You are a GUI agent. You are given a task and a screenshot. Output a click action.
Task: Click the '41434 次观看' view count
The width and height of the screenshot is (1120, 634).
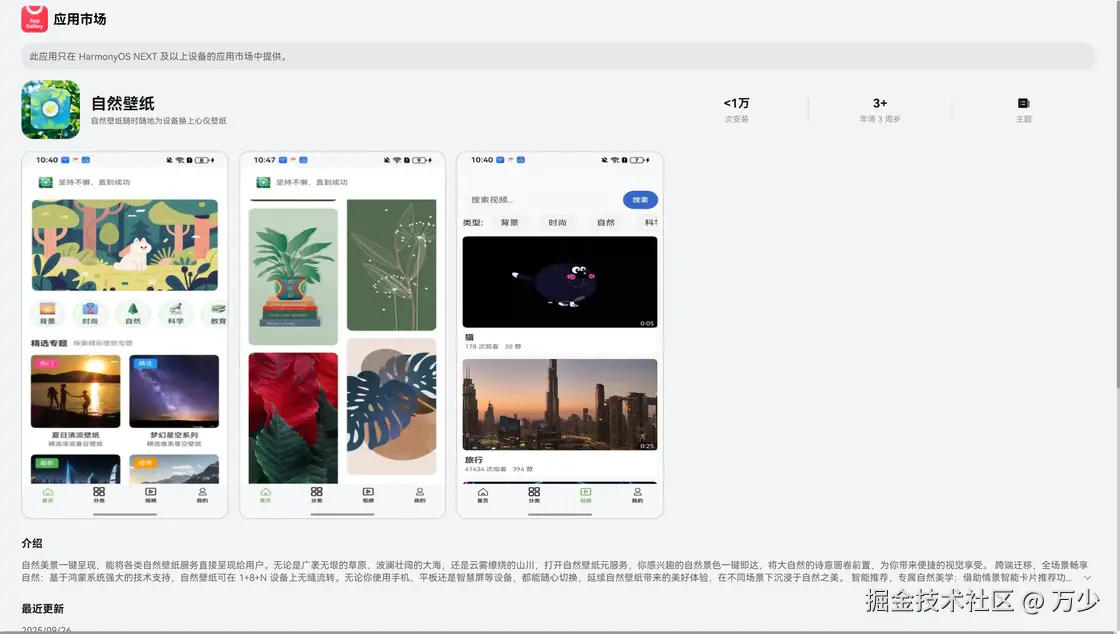(486, 469)
